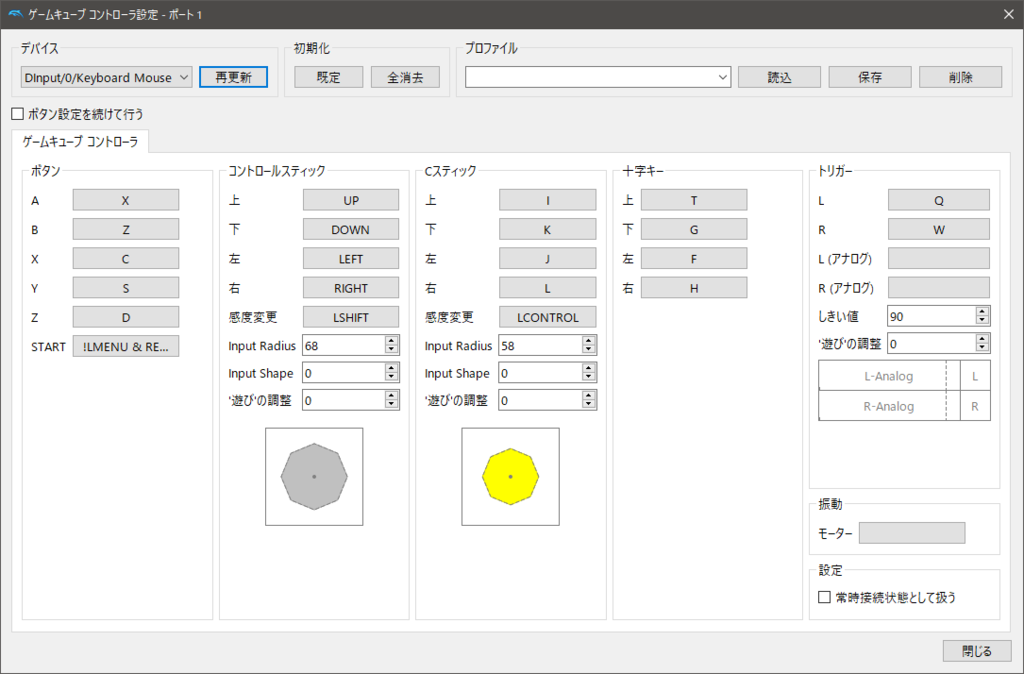Click the control stick RIGHT mapping
This screenshot has width=1024, height=674.
[x=351, y=288]
